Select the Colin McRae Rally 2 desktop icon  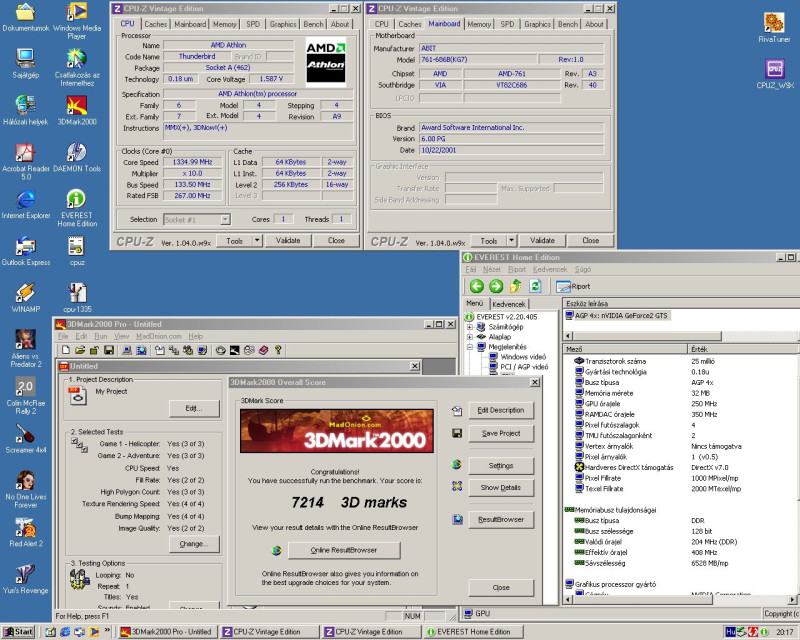tap(26, 396)
